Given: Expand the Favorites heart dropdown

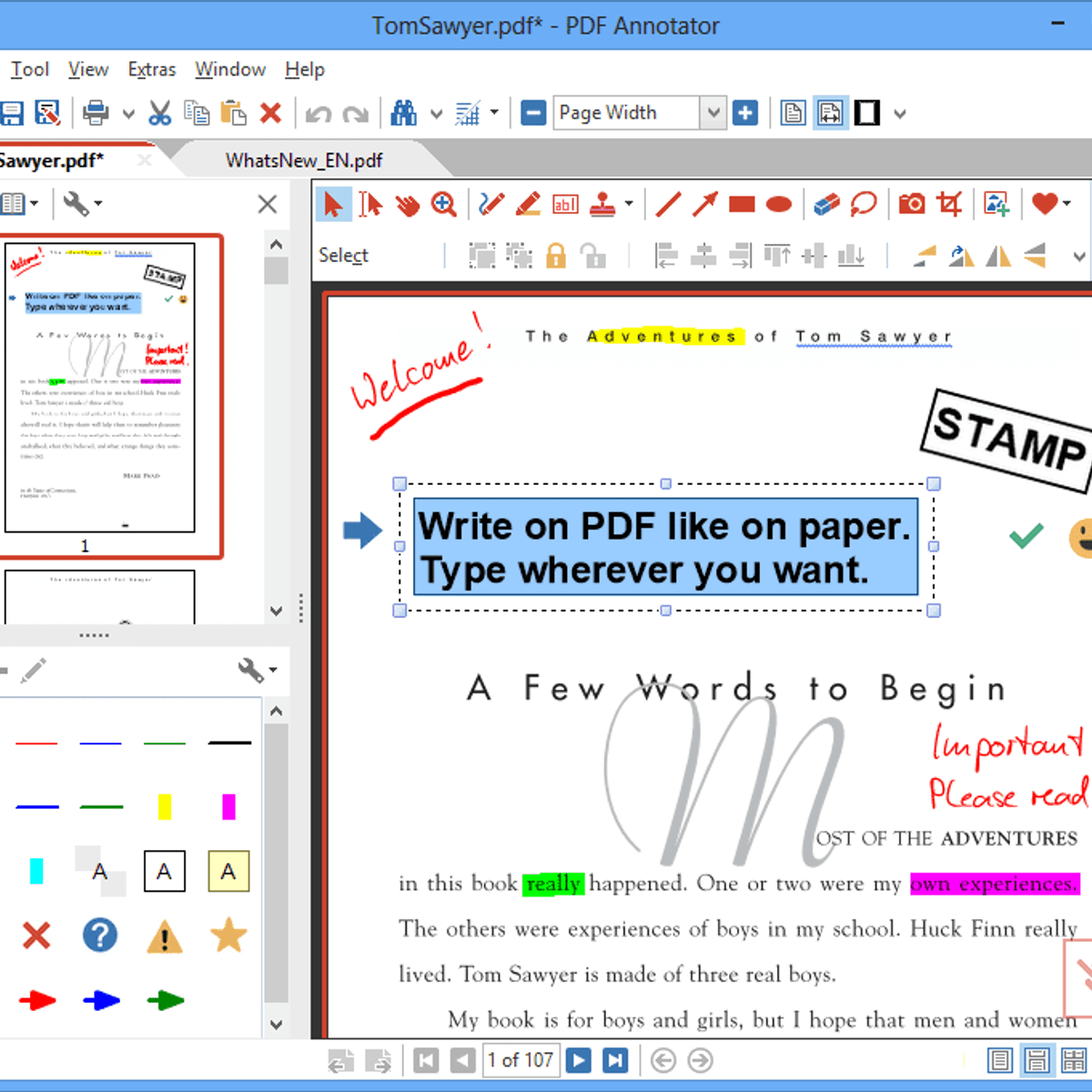Looking at the screenshot, I should point(1067,205).
